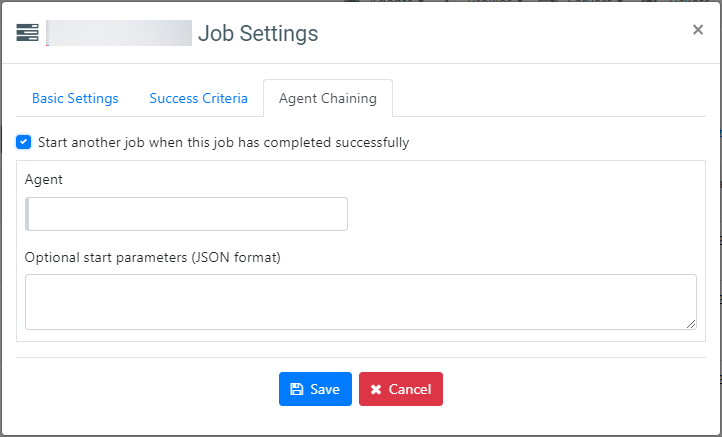Click the grey strip at the Agent field's left edge
Viewport: 722px width, 437px height.
click(x=27, y=214)
